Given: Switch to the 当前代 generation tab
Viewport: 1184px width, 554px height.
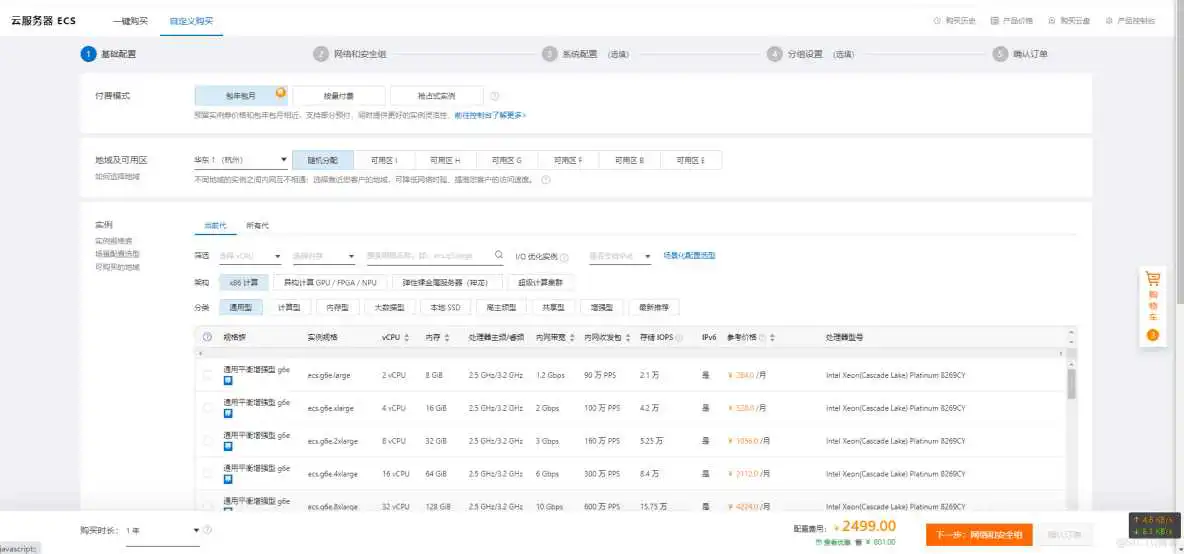Looking at the screenshot, I should [214, 226].
